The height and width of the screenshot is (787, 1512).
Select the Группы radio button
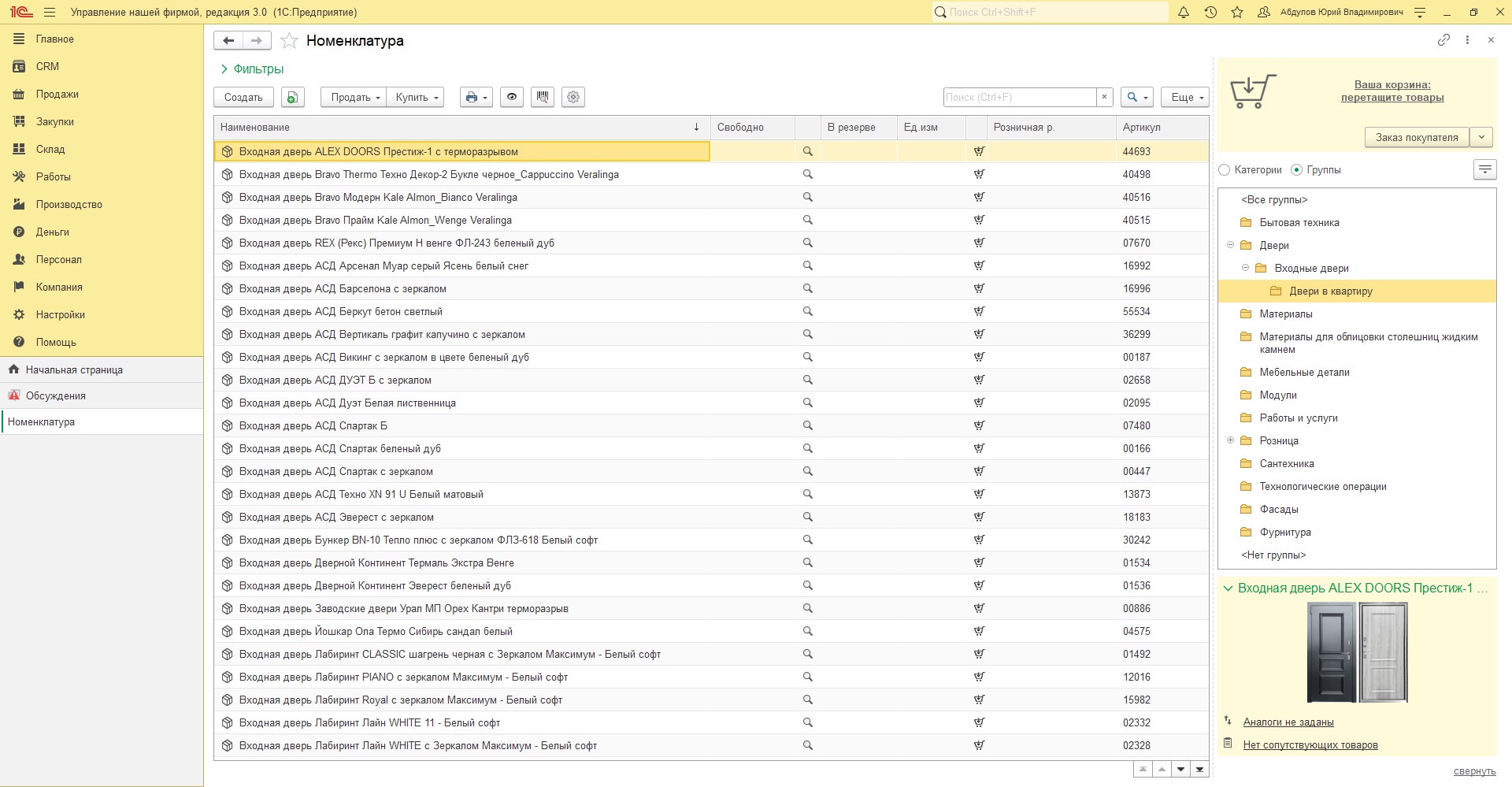1297,169
